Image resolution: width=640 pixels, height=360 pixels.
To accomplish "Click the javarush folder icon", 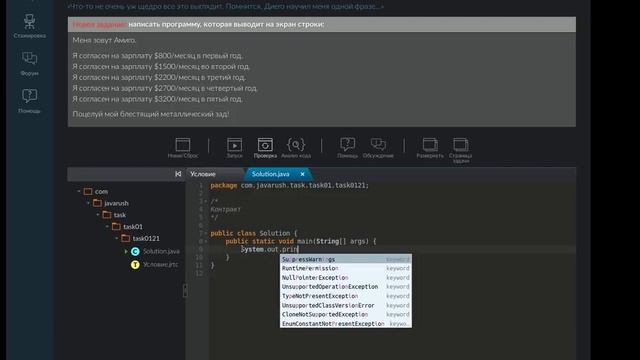I will 97,203.
